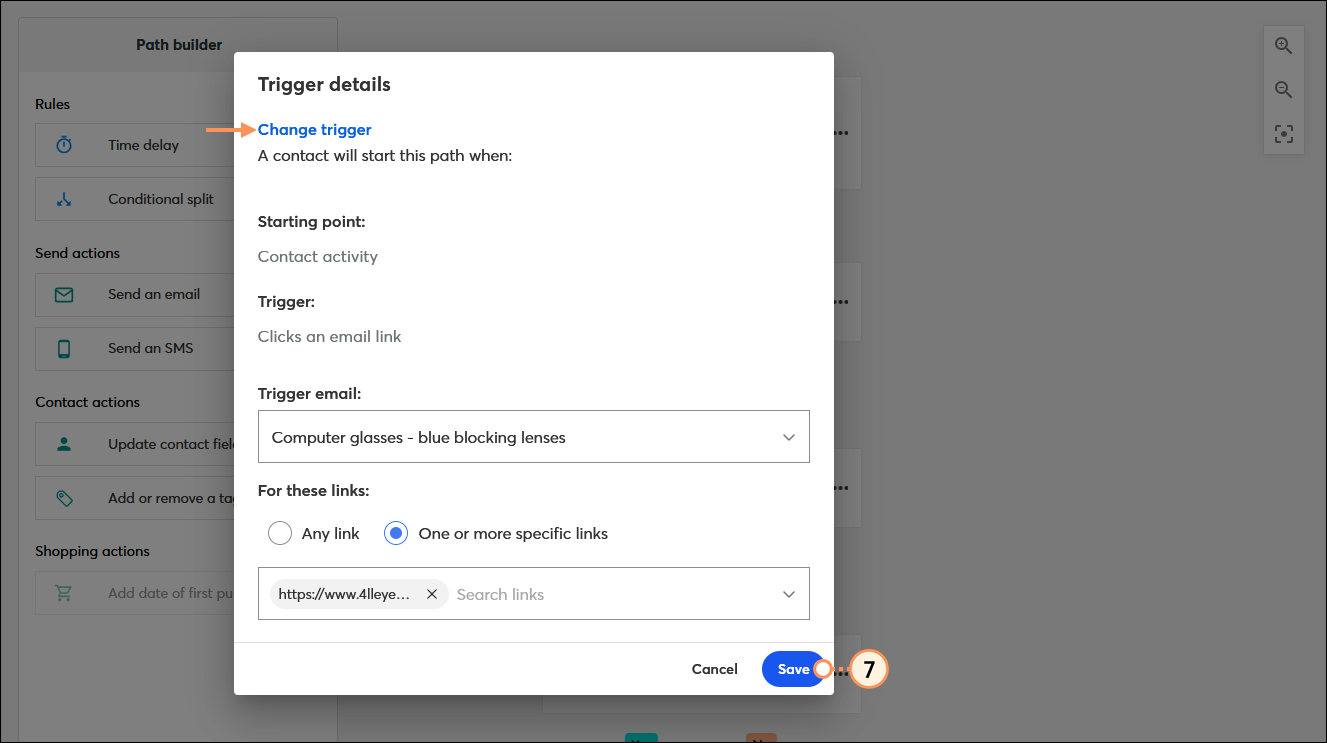Viewport: 1327px width, 743px height.
Task: Click the Contact activity starting point text
Action: (318, 257)
